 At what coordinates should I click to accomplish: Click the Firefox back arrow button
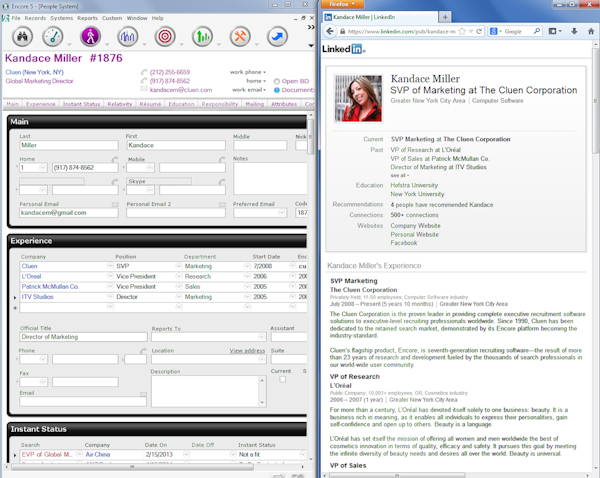[330, 31]
